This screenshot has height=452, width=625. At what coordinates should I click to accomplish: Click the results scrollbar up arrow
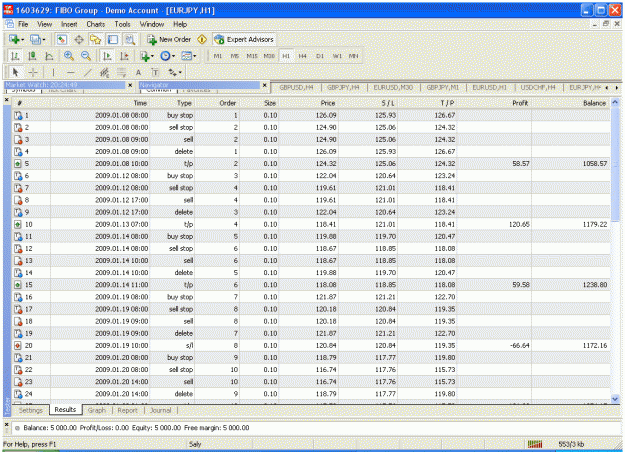click(x=615, y=102)
